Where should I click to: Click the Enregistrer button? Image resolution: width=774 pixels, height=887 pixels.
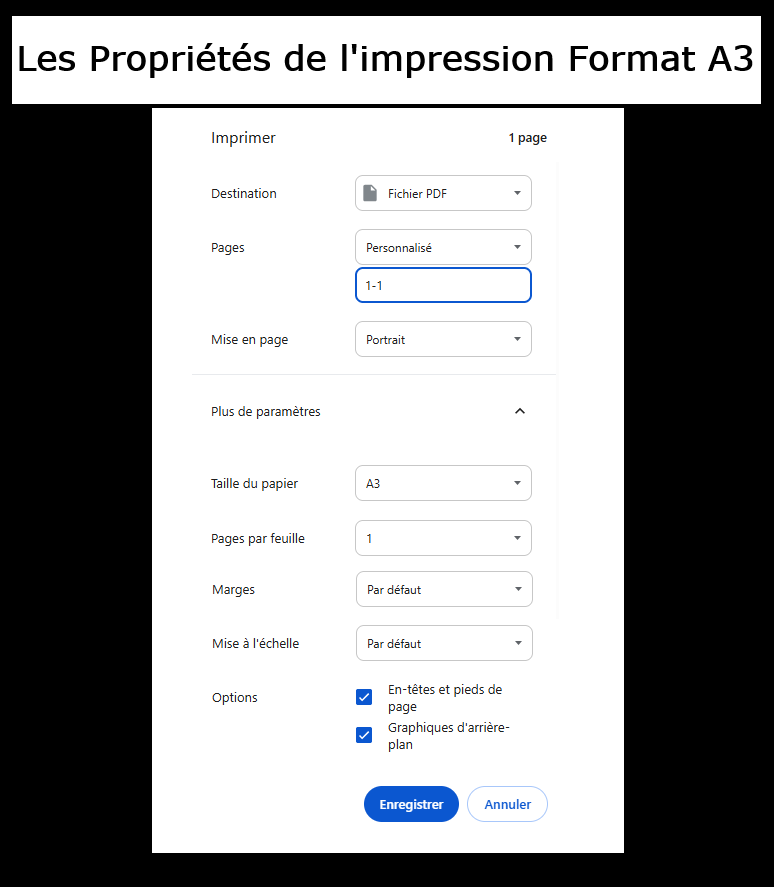click(x=411, y=804)
